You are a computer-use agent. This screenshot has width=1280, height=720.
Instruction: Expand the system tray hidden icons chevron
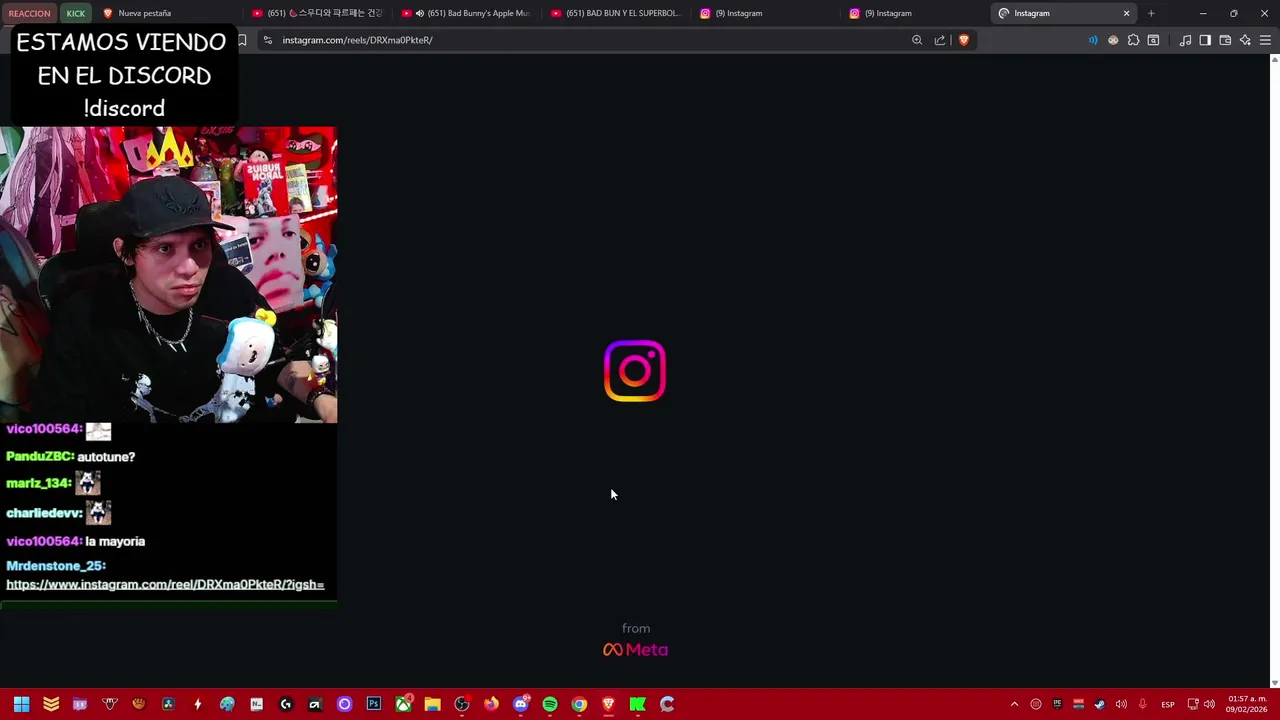1014,704
